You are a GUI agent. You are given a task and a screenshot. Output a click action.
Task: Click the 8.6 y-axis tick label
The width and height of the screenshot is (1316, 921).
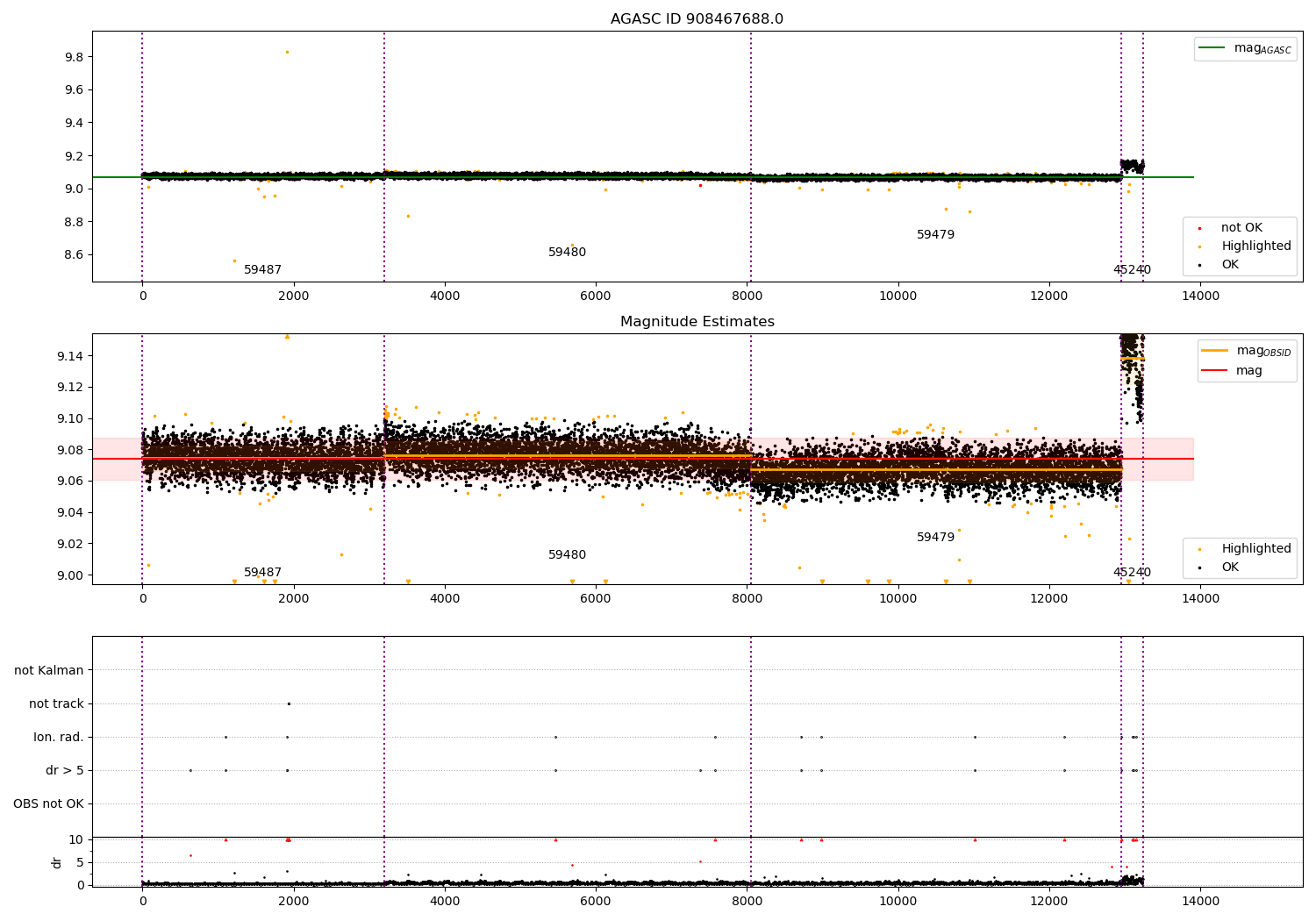click(73, 255)
